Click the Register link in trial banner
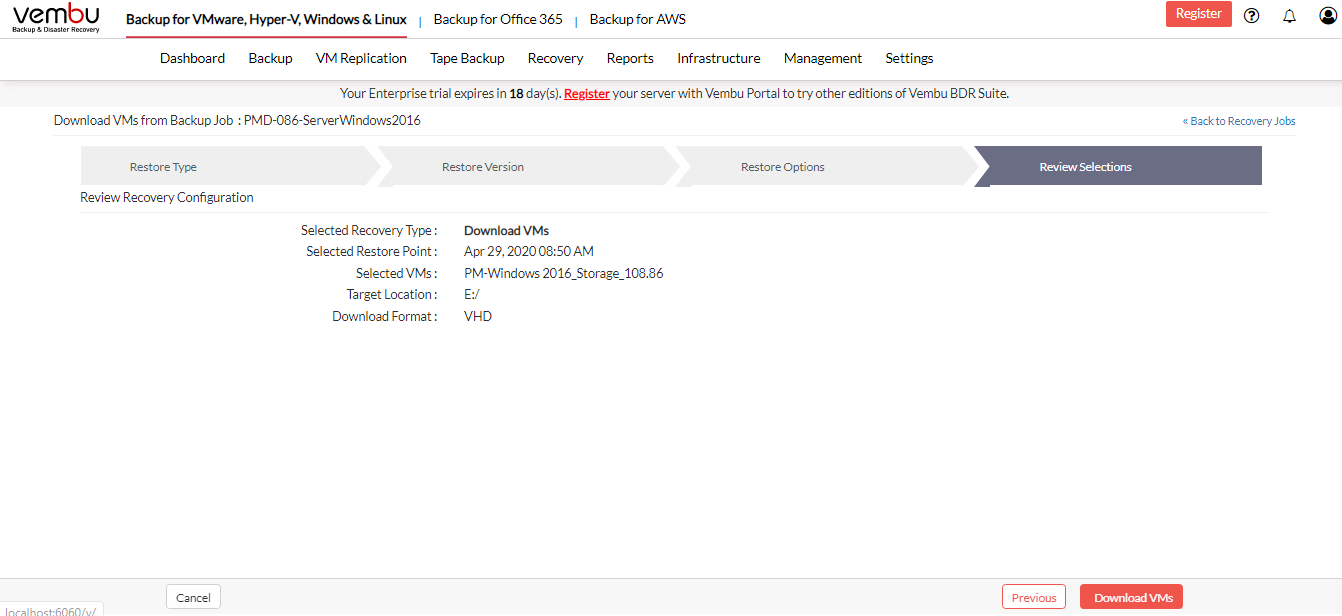 pos(587,94)
